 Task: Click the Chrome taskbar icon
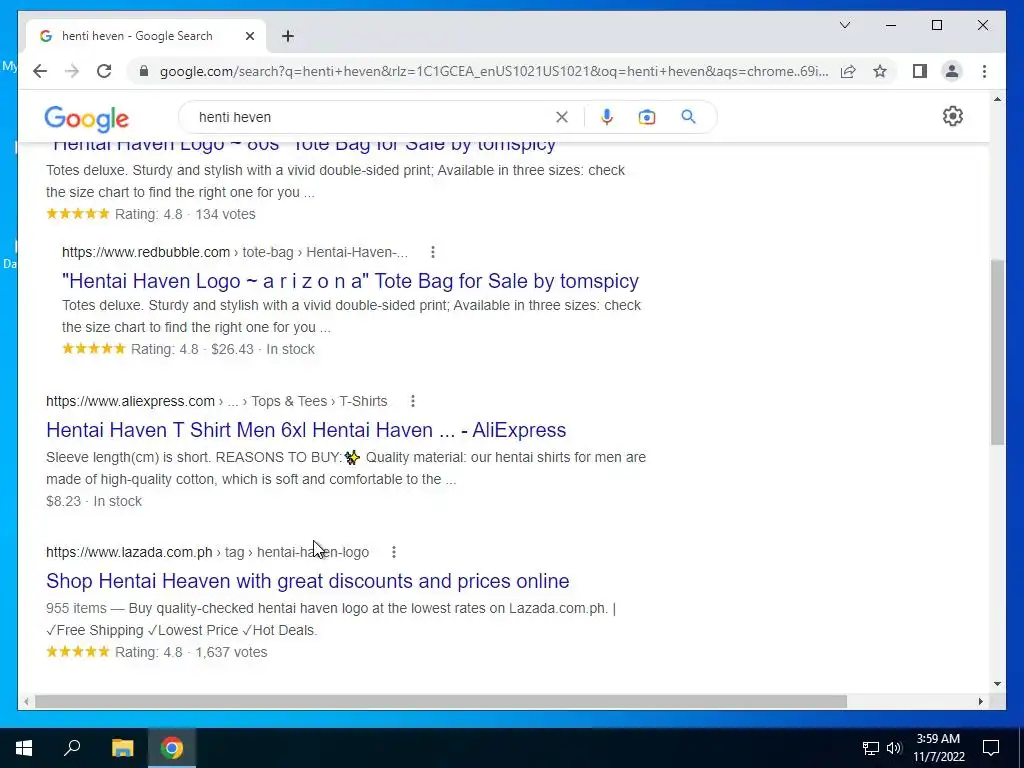point(172,748)
